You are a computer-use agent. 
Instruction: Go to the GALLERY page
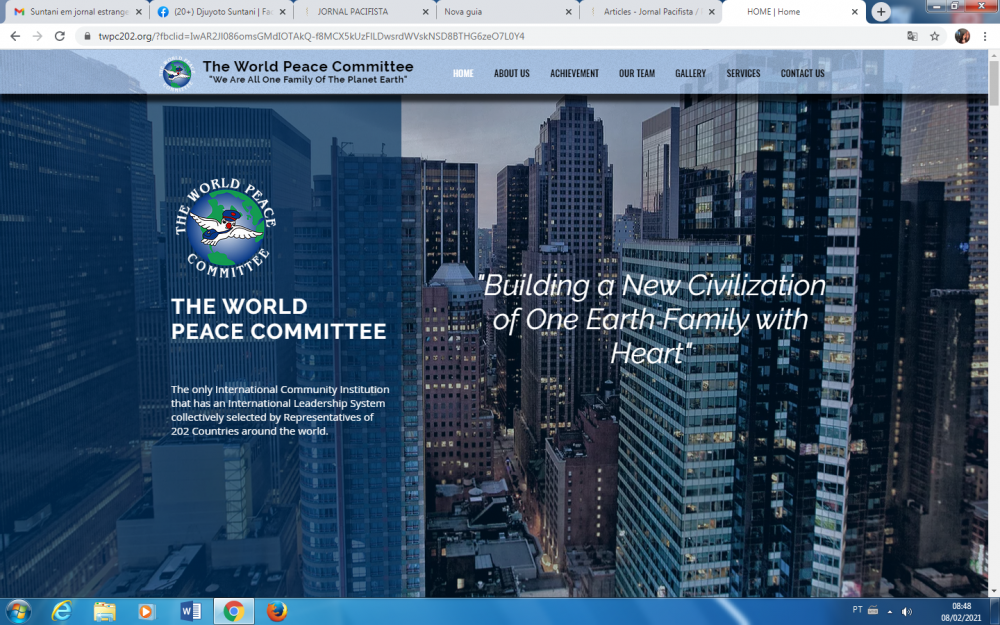[690, 73]
